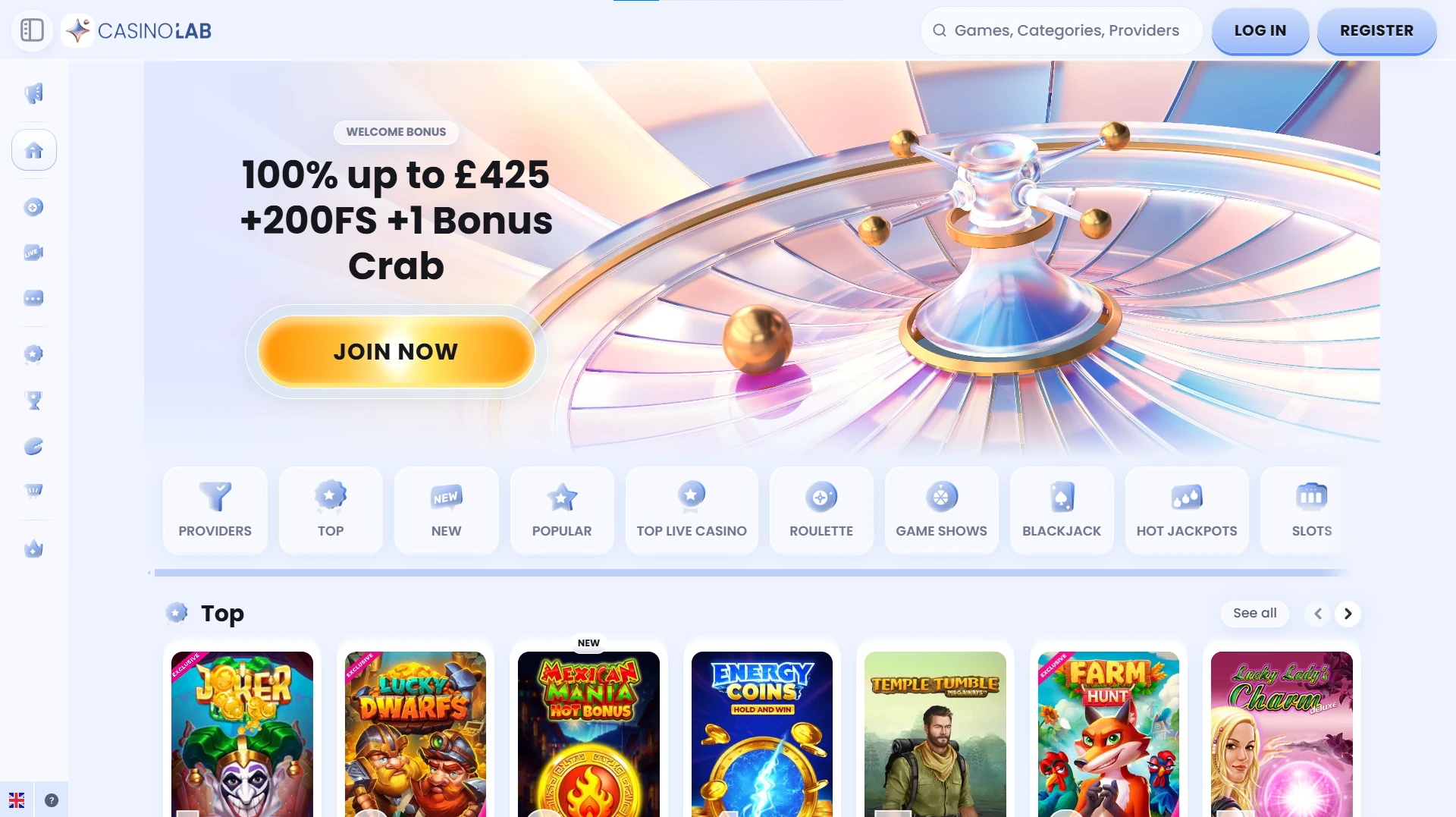The height and width of the screenshot is (817, 1456).
Task: Toggle the sidebar panel collapse icon
Action: pyautogui.click(x=32, y=30)
